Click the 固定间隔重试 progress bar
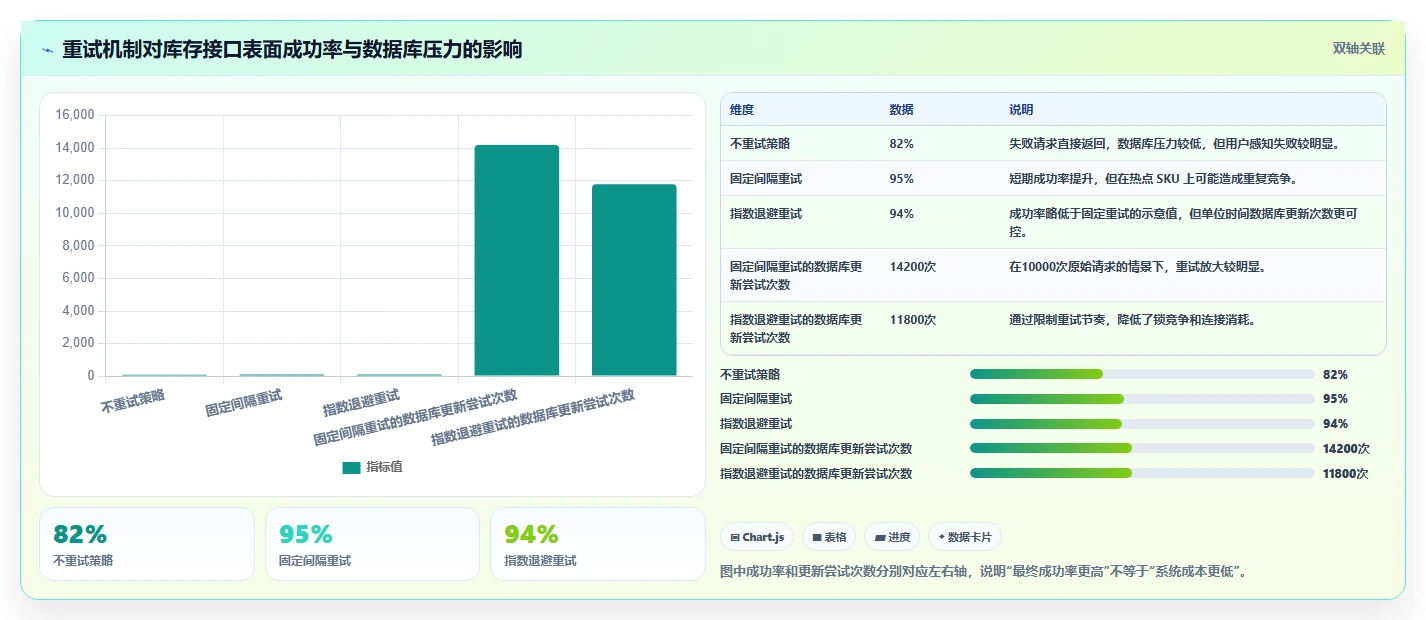1426x620 pixels. (x=1142, y=399)
